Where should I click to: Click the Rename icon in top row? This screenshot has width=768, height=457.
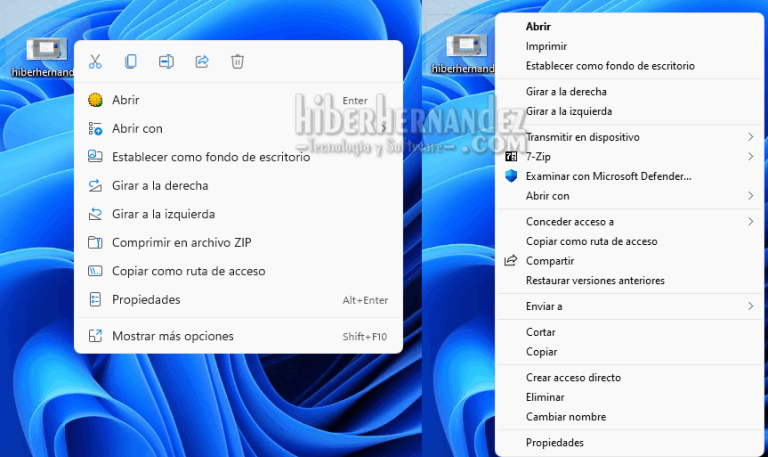(166, 62)
